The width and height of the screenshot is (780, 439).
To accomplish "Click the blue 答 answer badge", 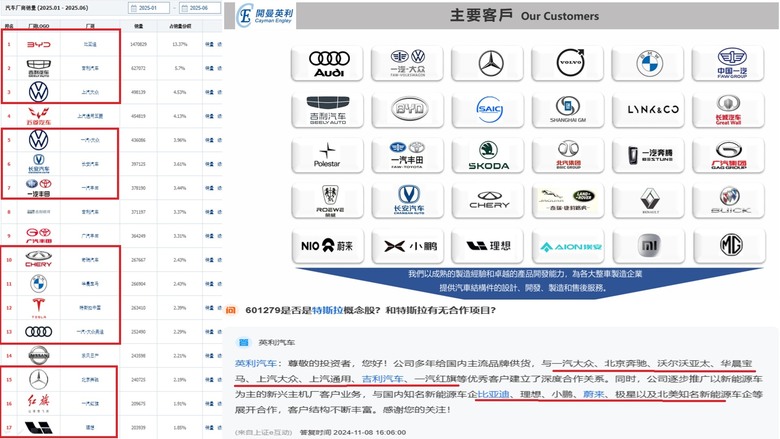I will pos(243,342).
